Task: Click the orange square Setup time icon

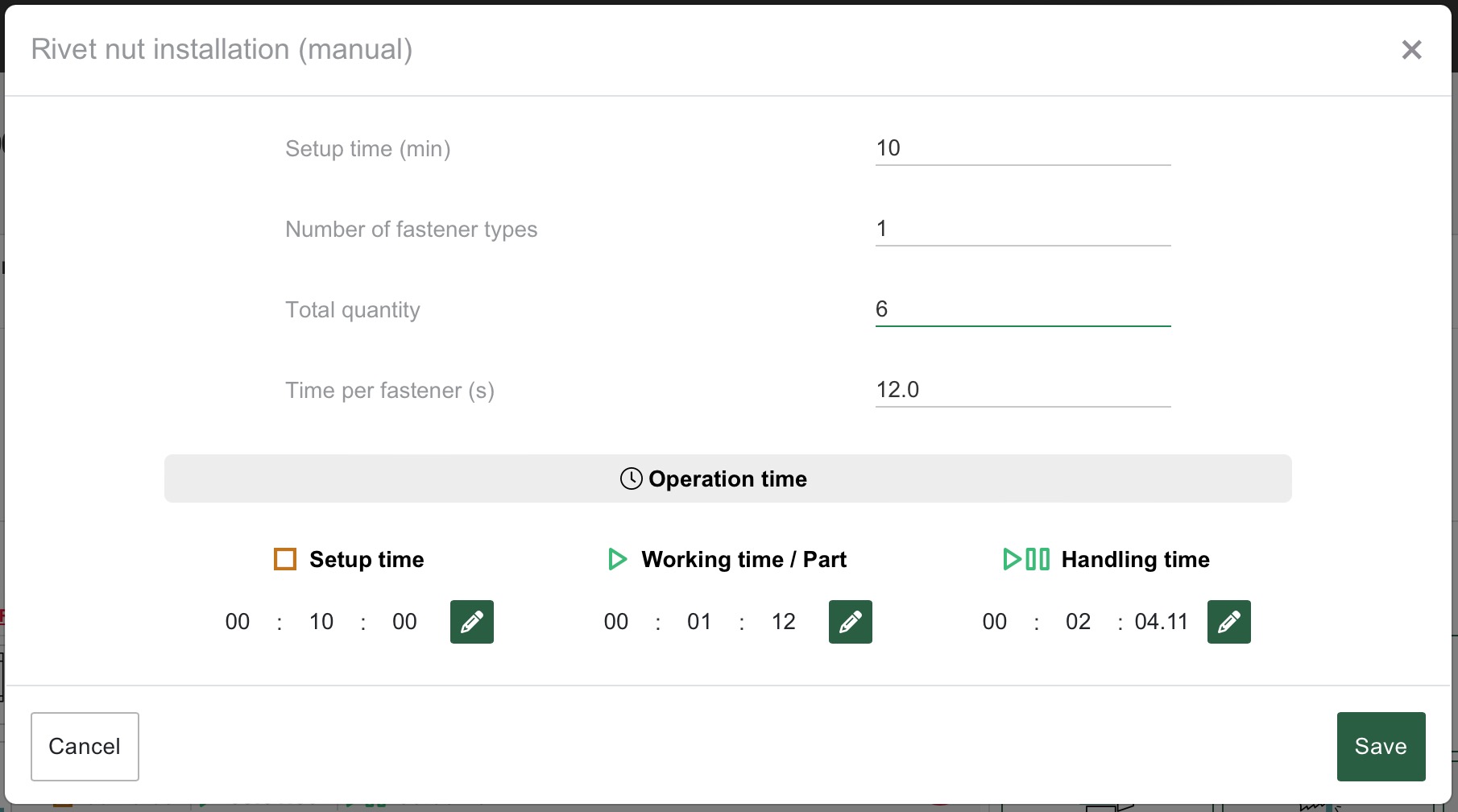Action: pyautogui.click(x=285, y=559)
